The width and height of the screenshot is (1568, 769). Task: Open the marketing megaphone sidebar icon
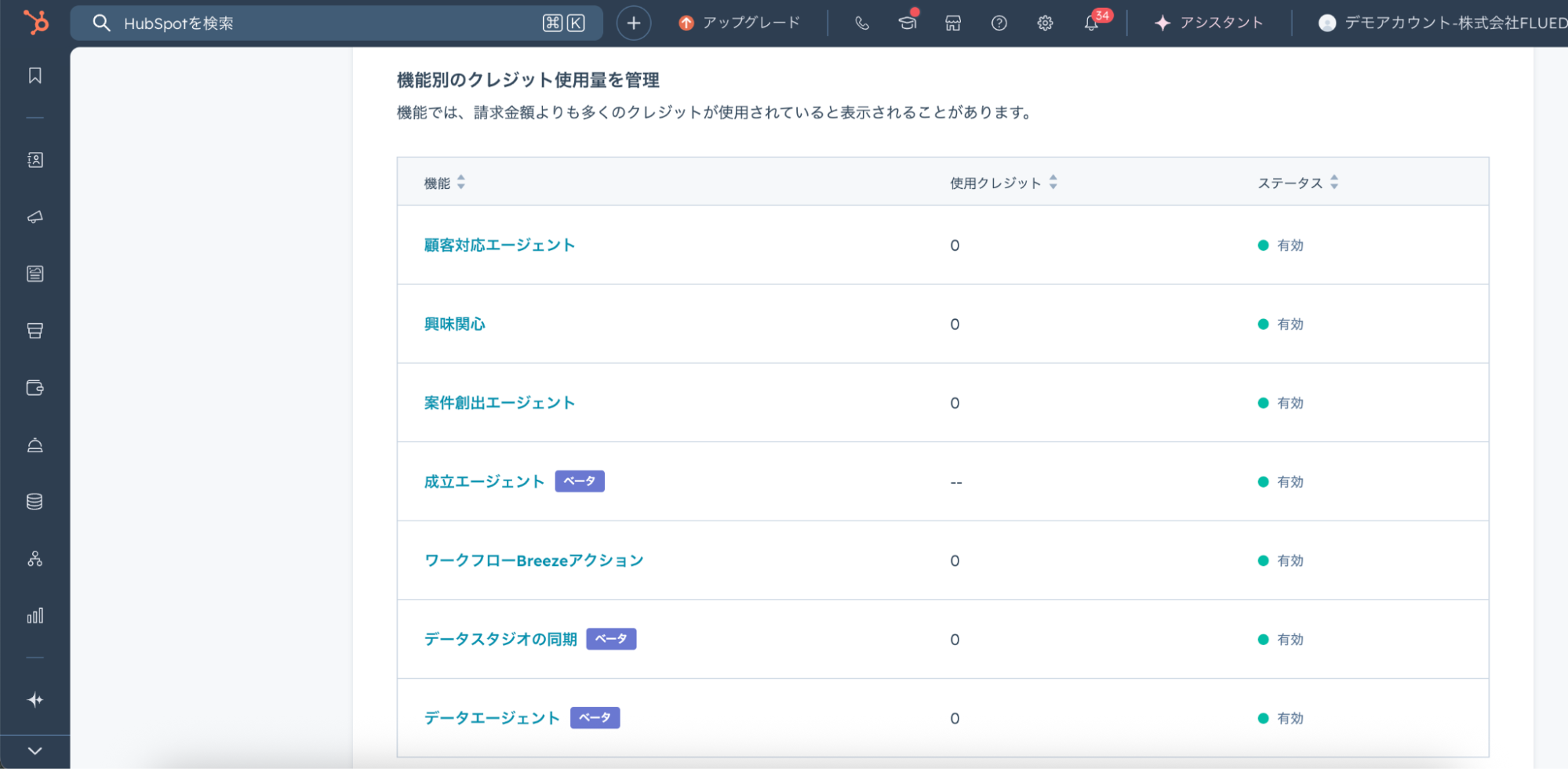coord(35,217)
